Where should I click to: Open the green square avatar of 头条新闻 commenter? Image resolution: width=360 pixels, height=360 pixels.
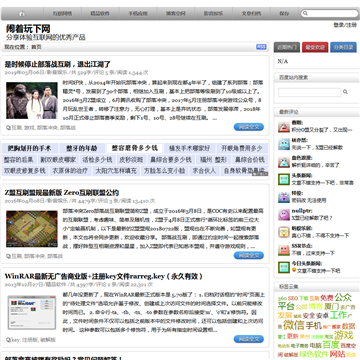coord(284,179)
